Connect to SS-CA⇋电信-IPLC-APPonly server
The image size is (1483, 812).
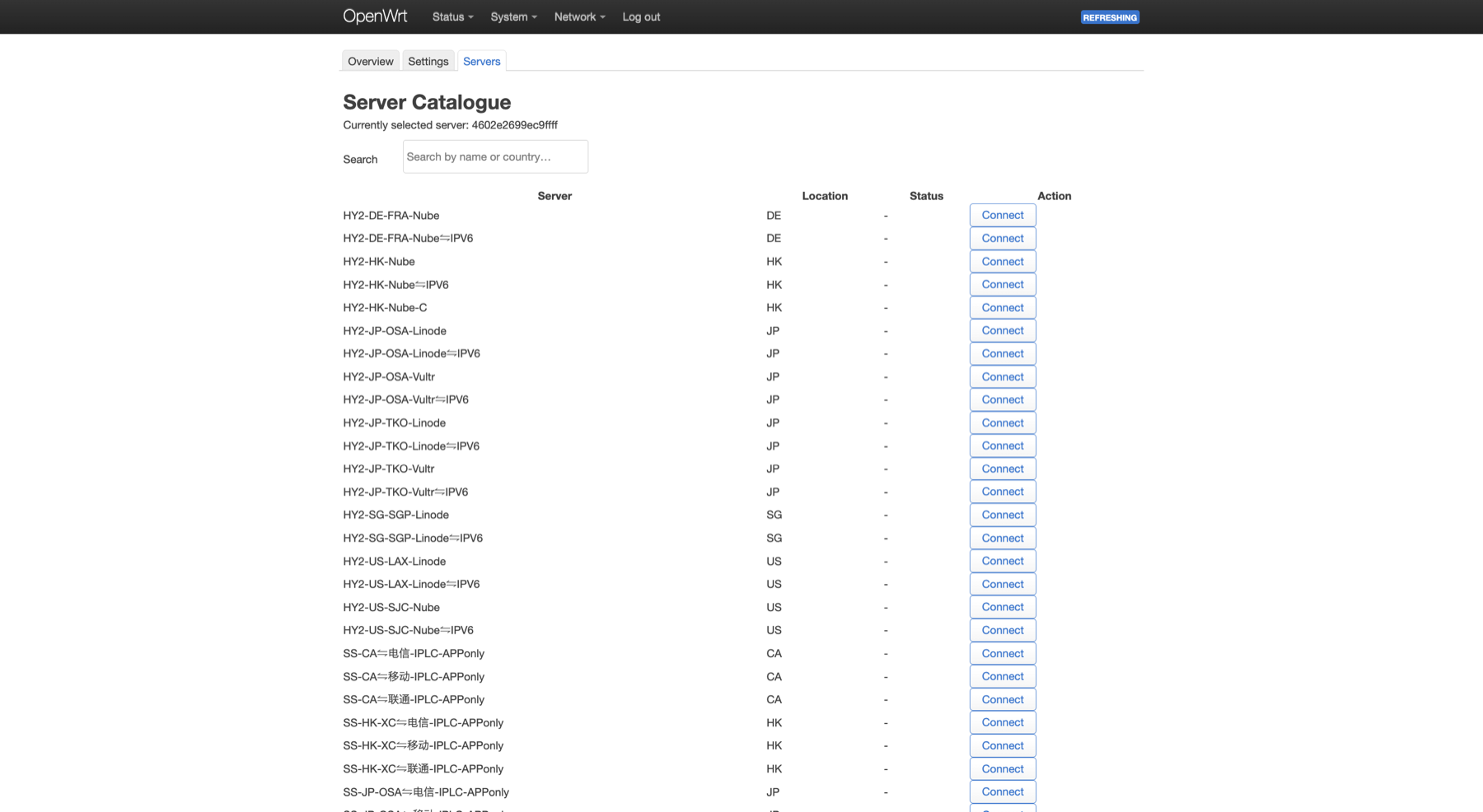[1003, 653]
